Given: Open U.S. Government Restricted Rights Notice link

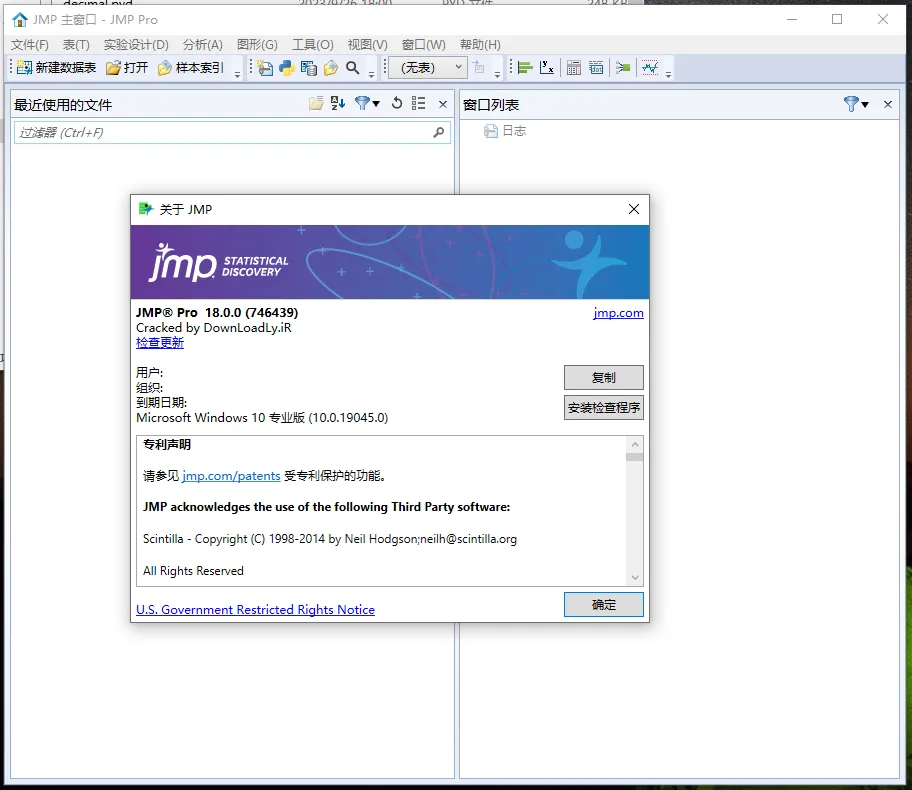Looking at the screenshot, I should (x=255, y=610).
